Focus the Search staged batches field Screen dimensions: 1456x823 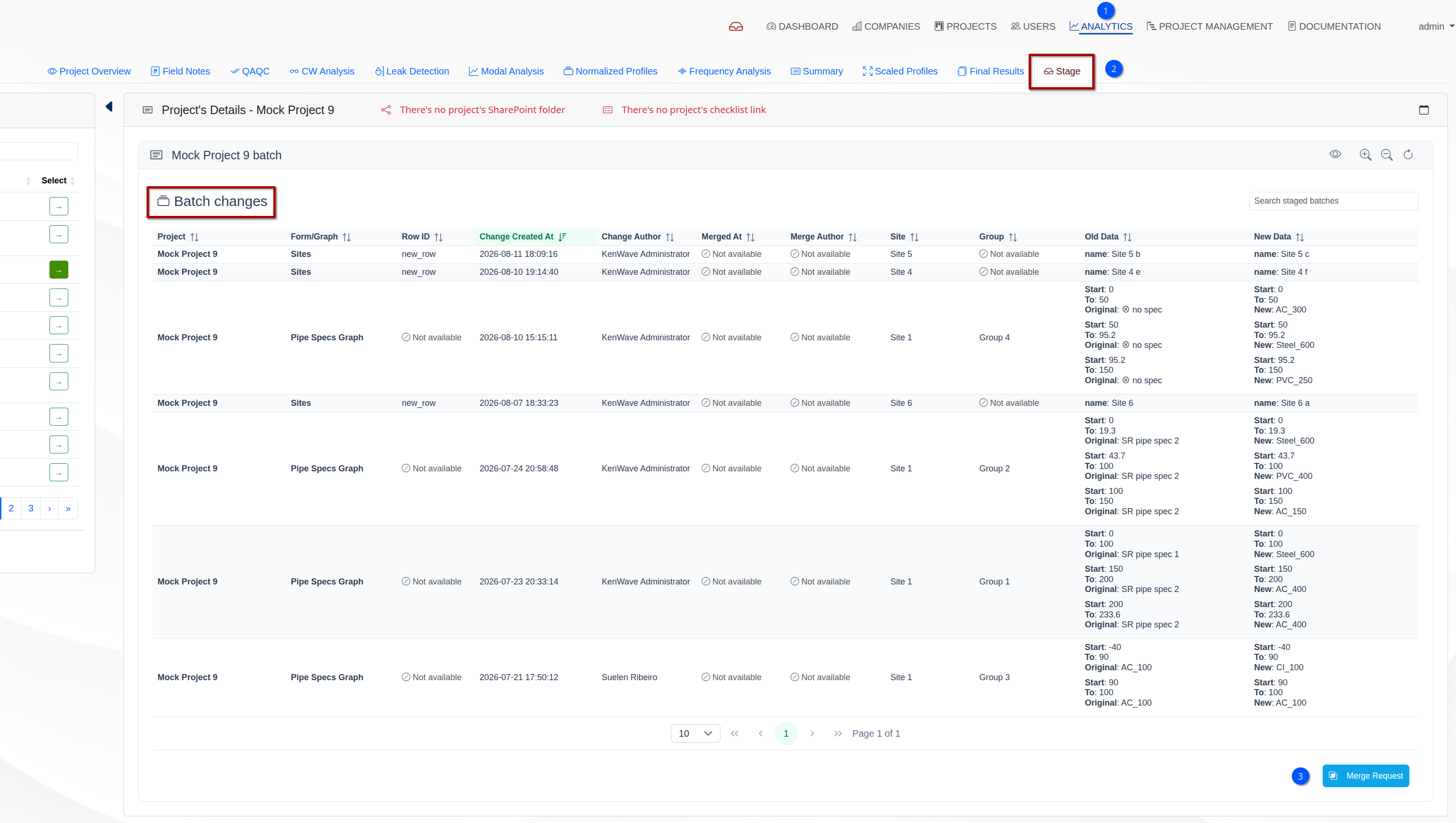pyautogui.click(x=1333, y=201)
